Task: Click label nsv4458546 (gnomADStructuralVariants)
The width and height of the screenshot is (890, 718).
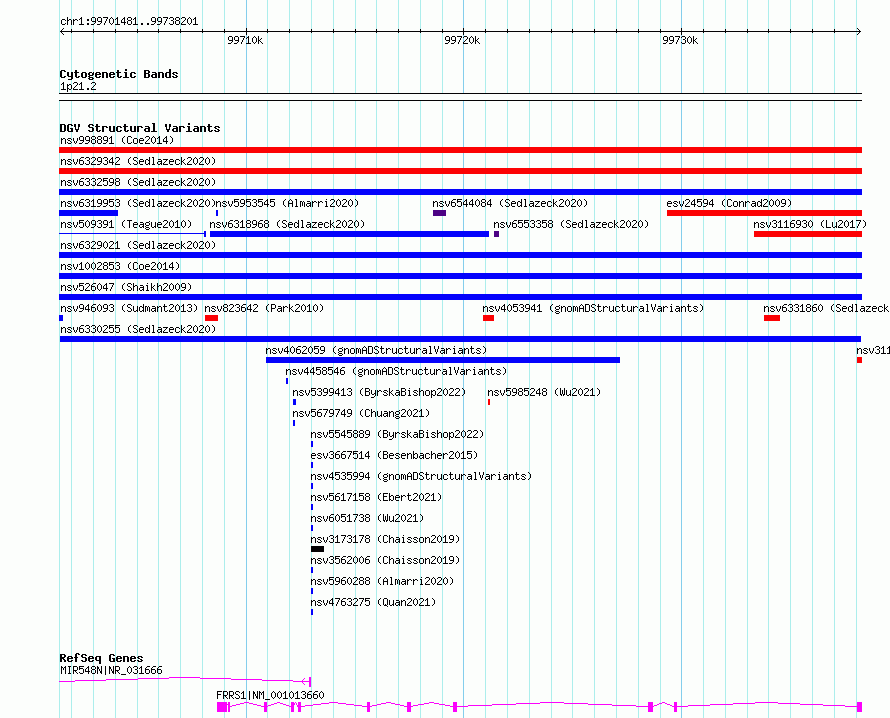Action: tap(396, 371)
